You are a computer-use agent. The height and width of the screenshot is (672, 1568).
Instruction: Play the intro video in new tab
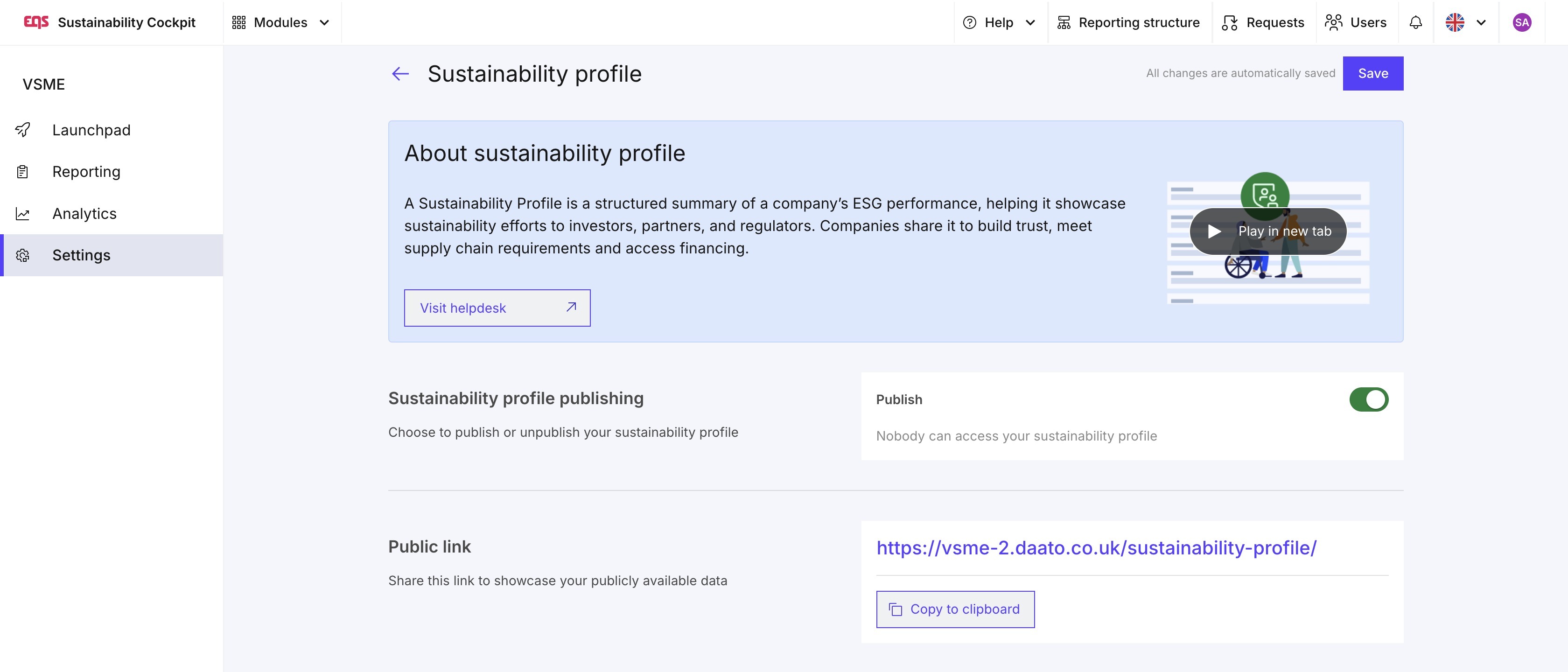[1268, 231]
